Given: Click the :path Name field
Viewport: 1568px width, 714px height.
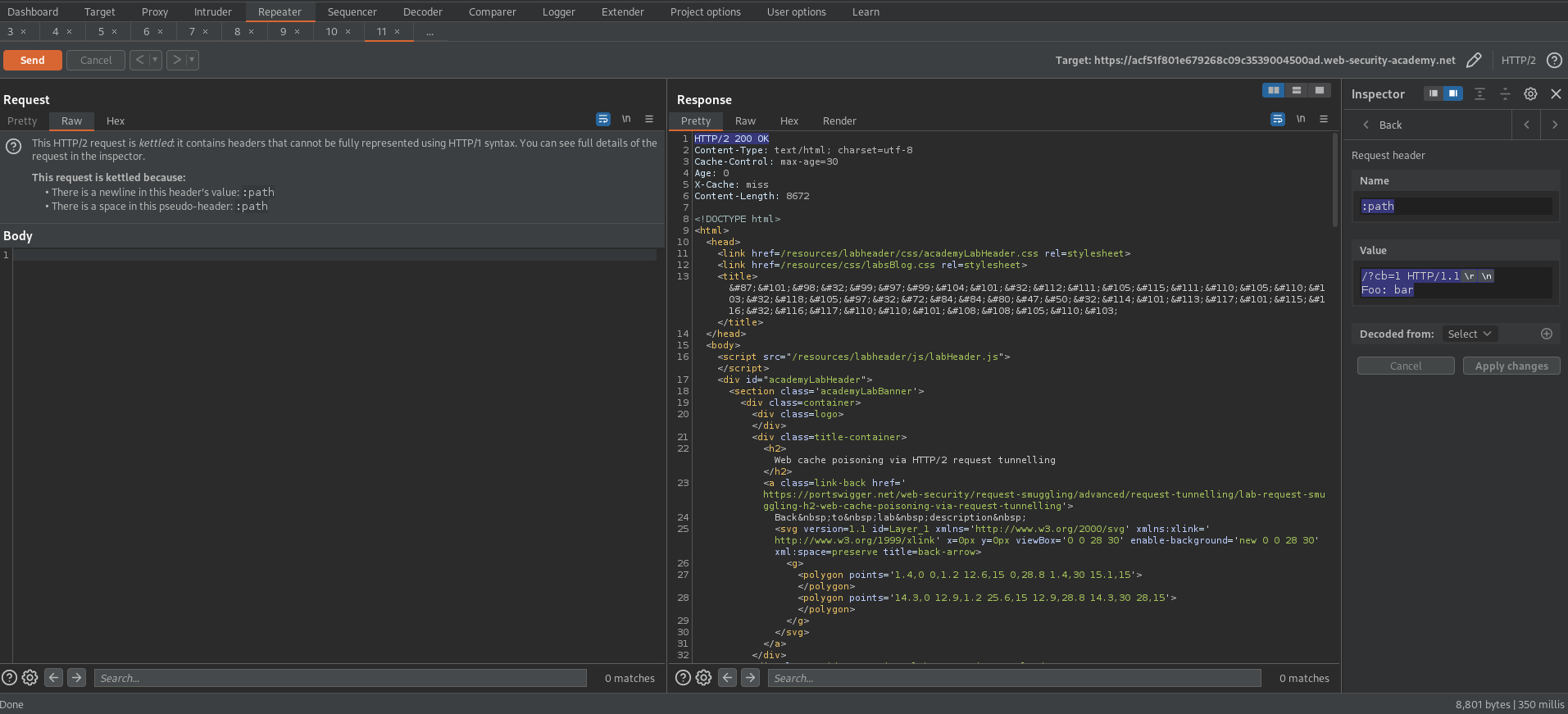Looking at the screenshot, I should click(1456, 207).
